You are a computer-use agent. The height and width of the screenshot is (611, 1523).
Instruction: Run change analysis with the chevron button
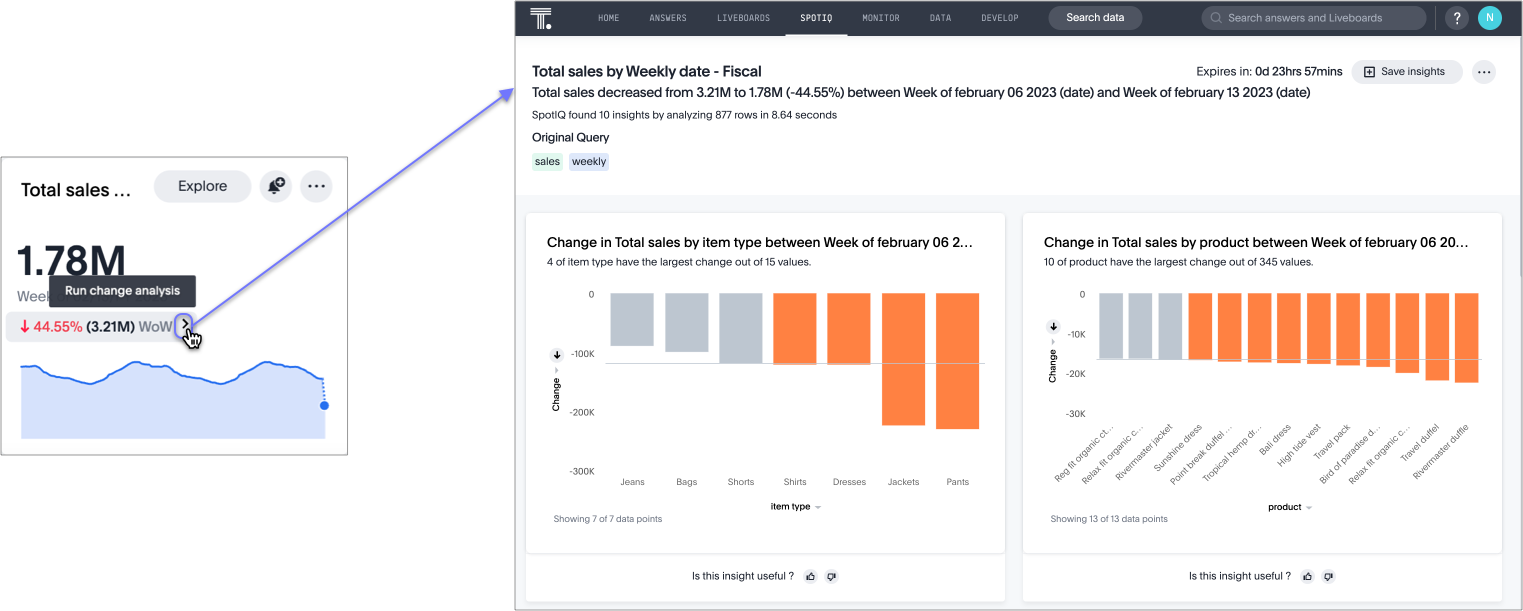tap(184, 325)
